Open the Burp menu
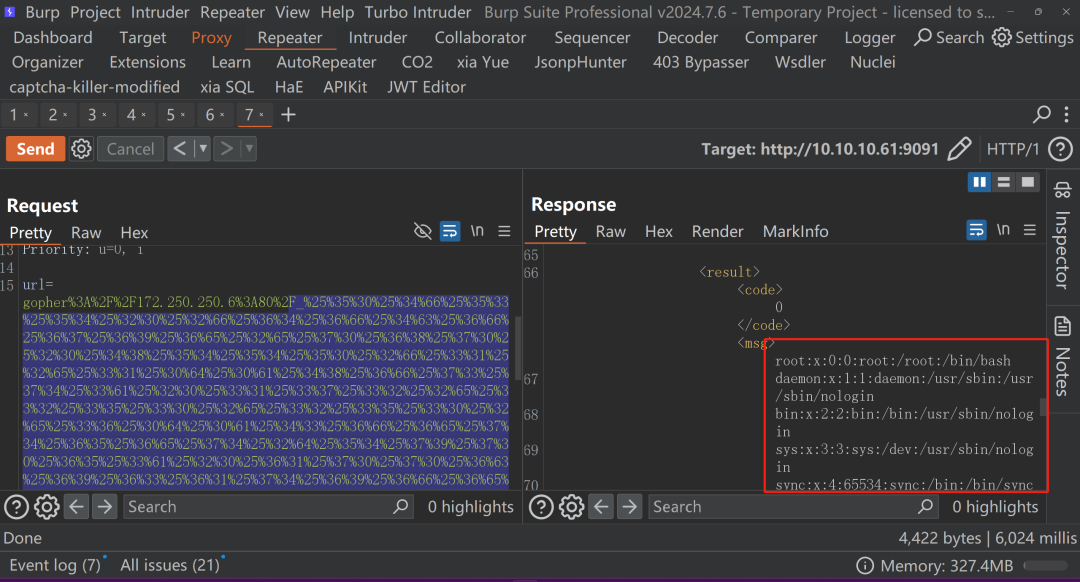 [43, 12]
